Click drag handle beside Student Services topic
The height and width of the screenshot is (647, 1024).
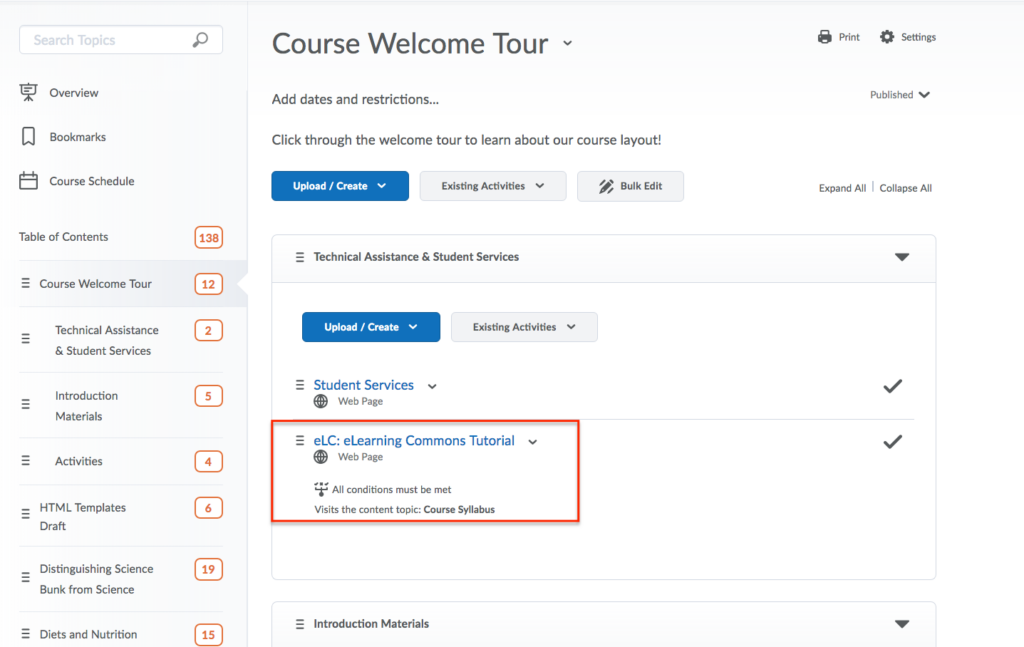point(299,385)
